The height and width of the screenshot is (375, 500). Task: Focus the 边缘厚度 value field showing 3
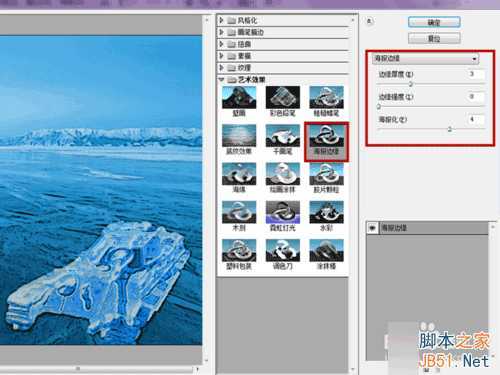pyautogui.click(x=476, y=74)
